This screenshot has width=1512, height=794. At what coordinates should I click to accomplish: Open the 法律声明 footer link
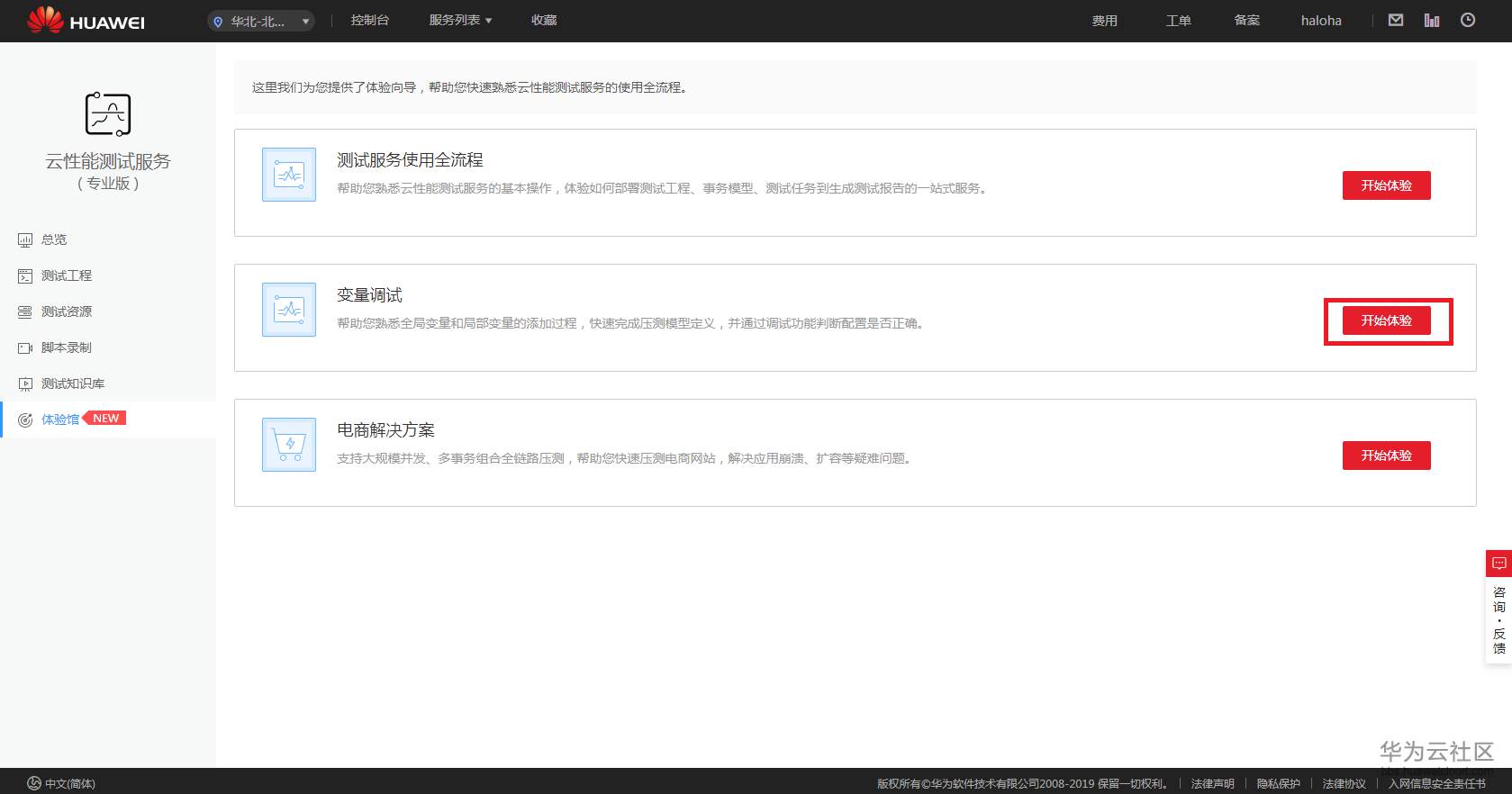[1213, 784]
